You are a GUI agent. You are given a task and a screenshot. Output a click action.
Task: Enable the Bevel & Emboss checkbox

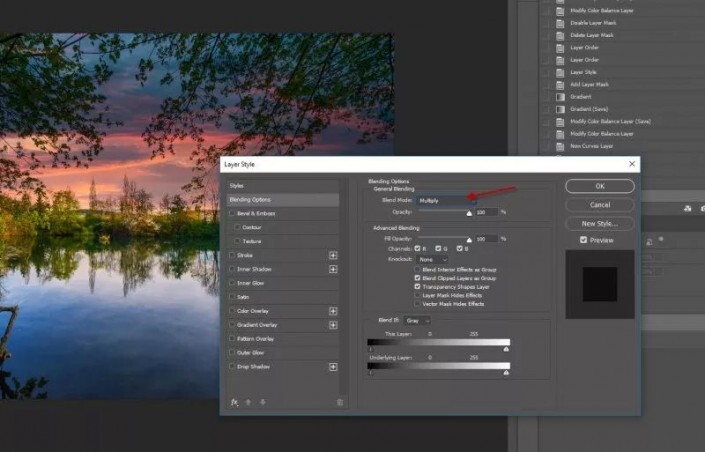point(233,213)
